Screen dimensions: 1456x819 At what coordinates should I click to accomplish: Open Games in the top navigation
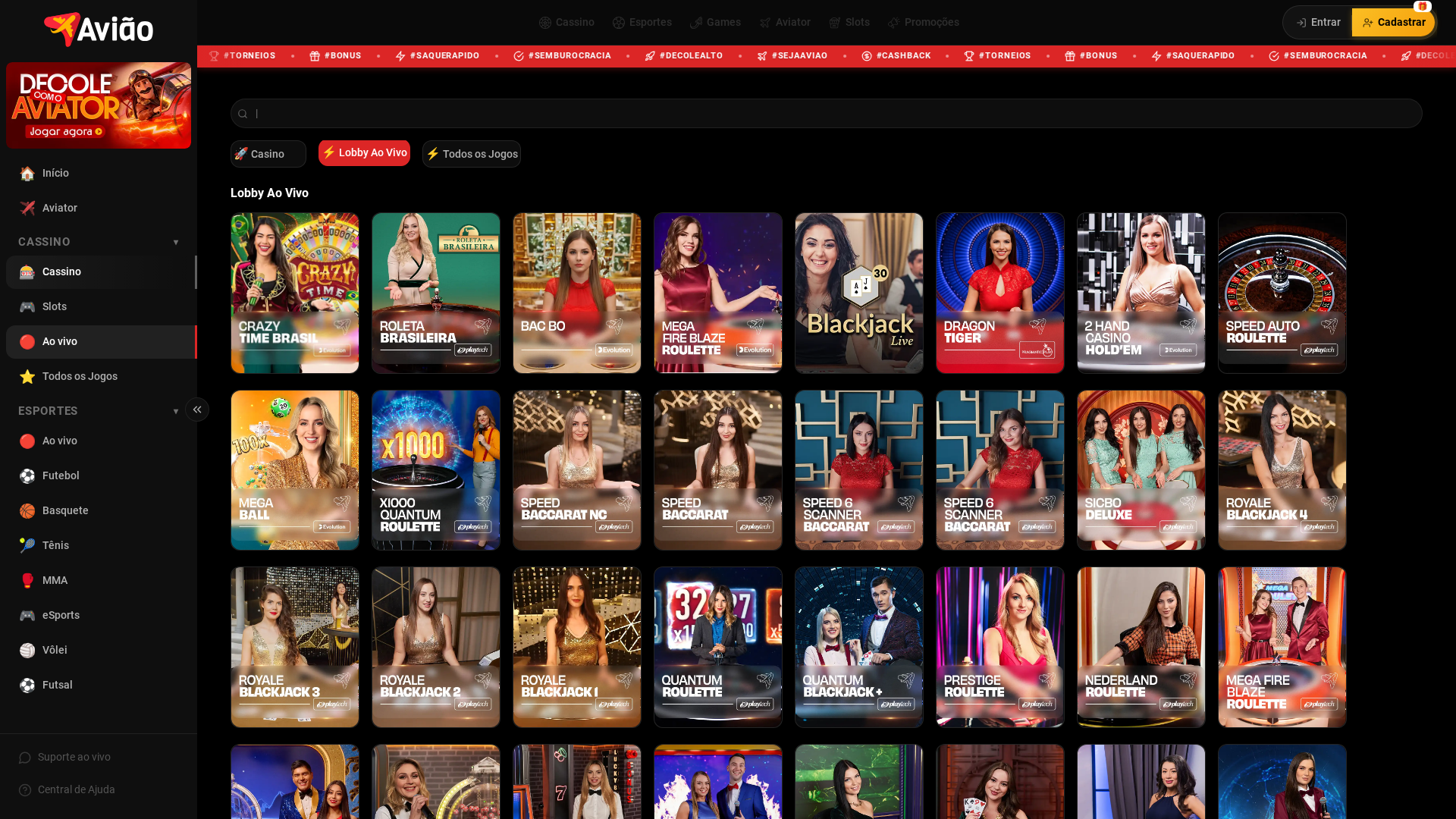click(x=715, y=22)
